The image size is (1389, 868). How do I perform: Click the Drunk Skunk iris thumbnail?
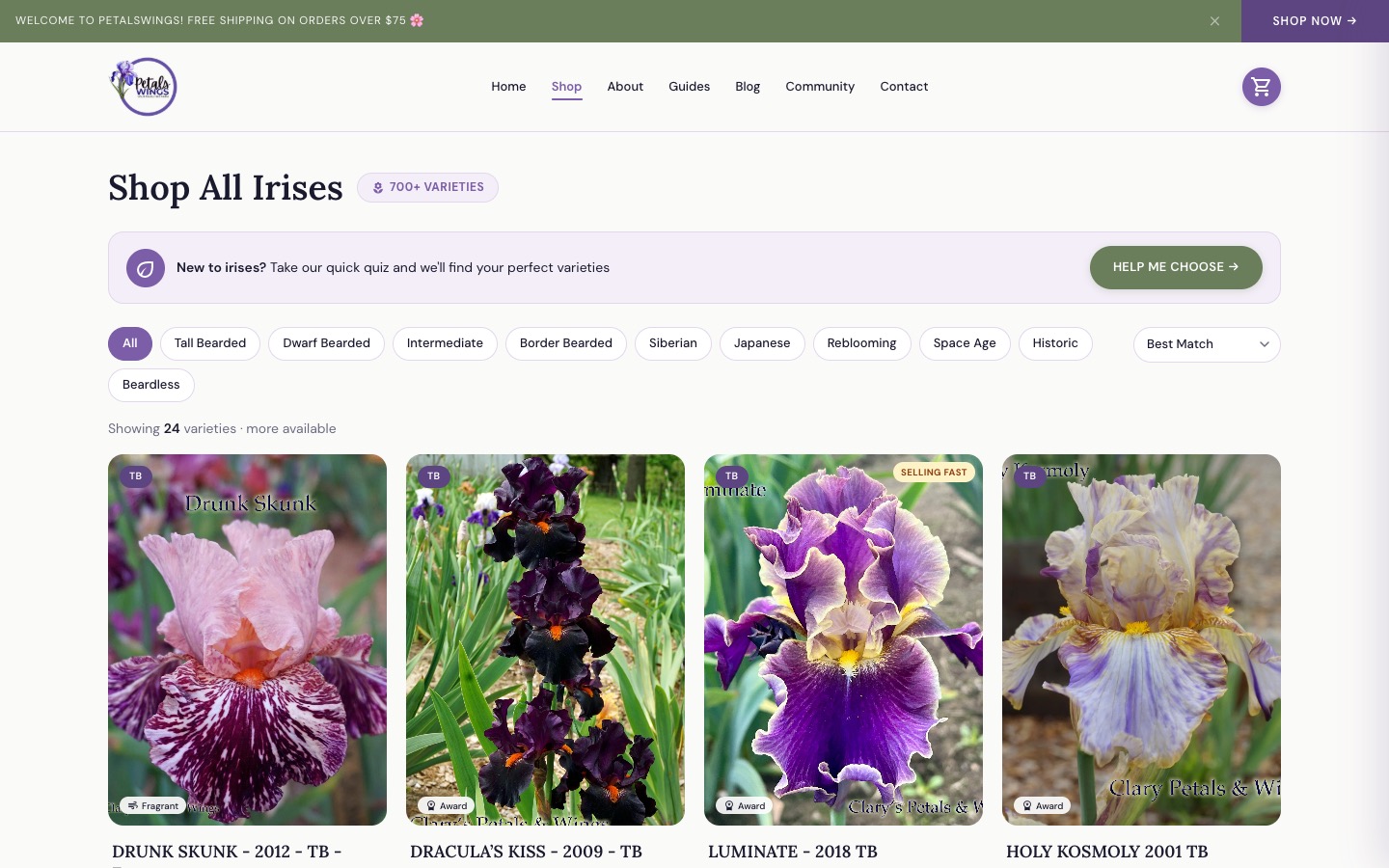[247, 639]
